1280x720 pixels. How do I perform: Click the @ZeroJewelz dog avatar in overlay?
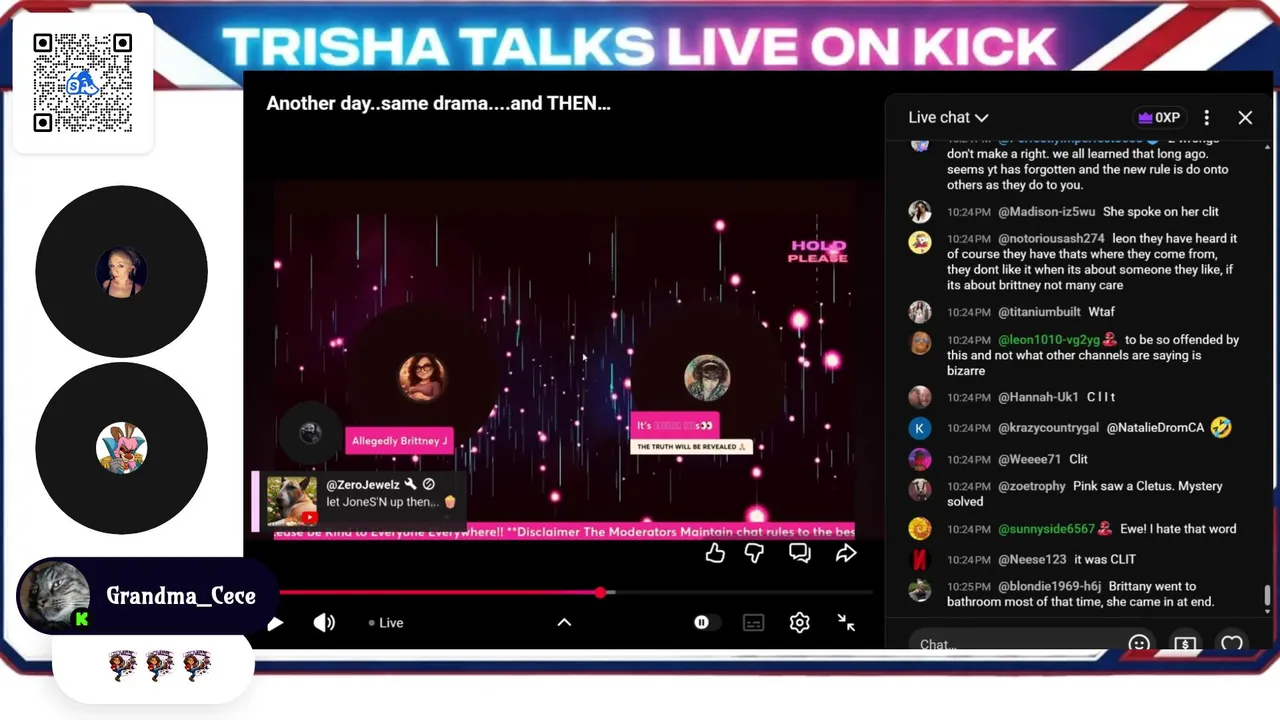[x=292, y=500]
